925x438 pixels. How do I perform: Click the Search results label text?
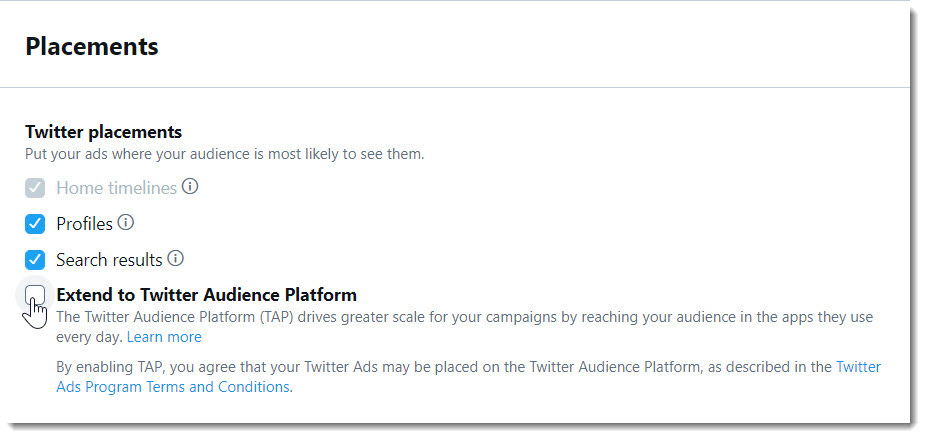[109, 260]
